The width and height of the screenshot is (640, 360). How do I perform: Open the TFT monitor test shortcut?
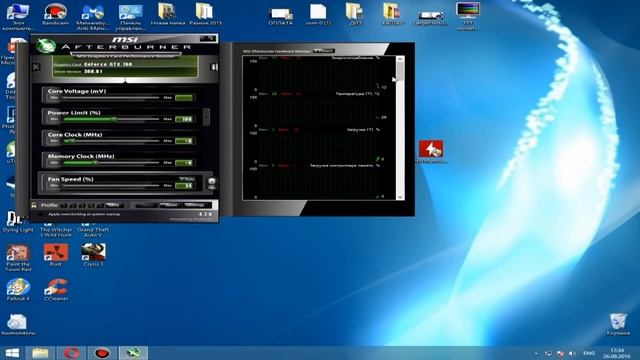(468, 16)
